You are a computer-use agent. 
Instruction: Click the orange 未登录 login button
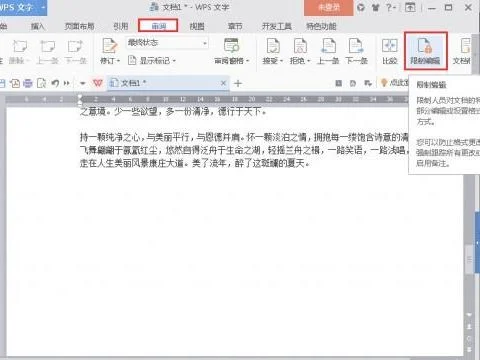tap(328, 8)
